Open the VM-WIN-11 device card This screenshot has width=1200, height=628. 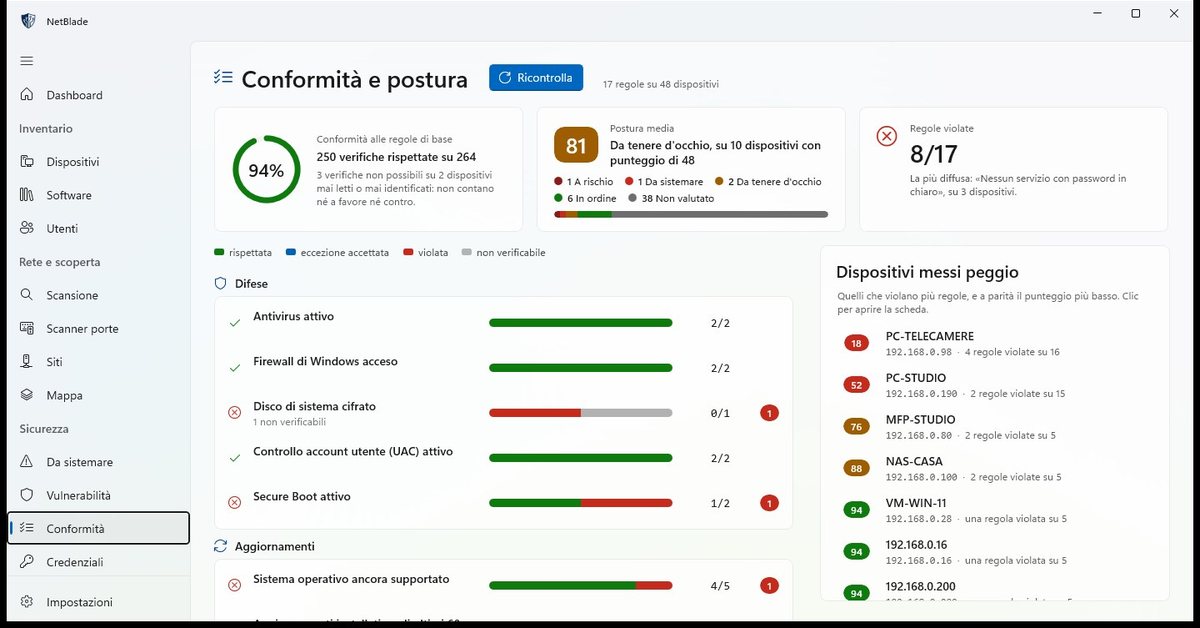pos(994,511)
